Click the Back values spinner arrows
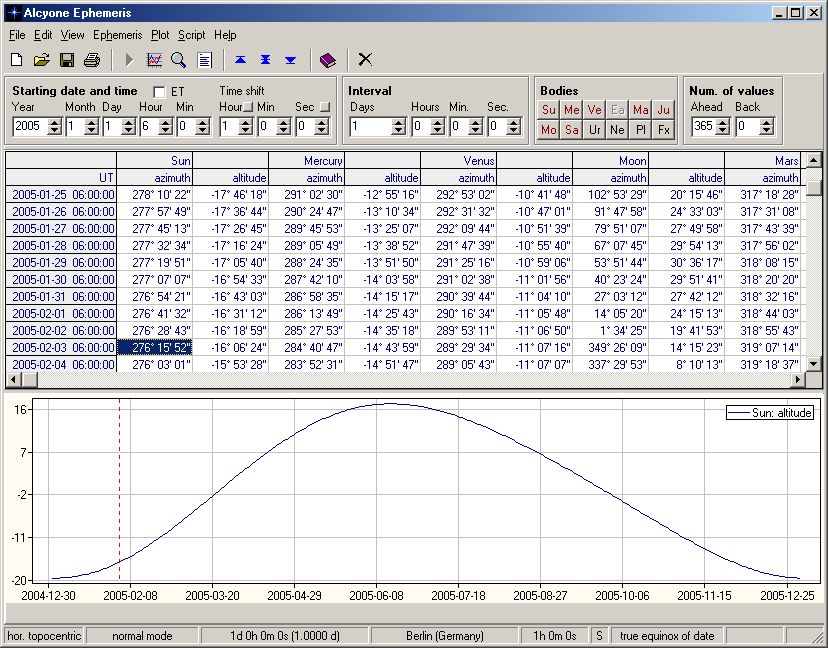Viewport: 828px width, 648px height. [x=767, y=127]
